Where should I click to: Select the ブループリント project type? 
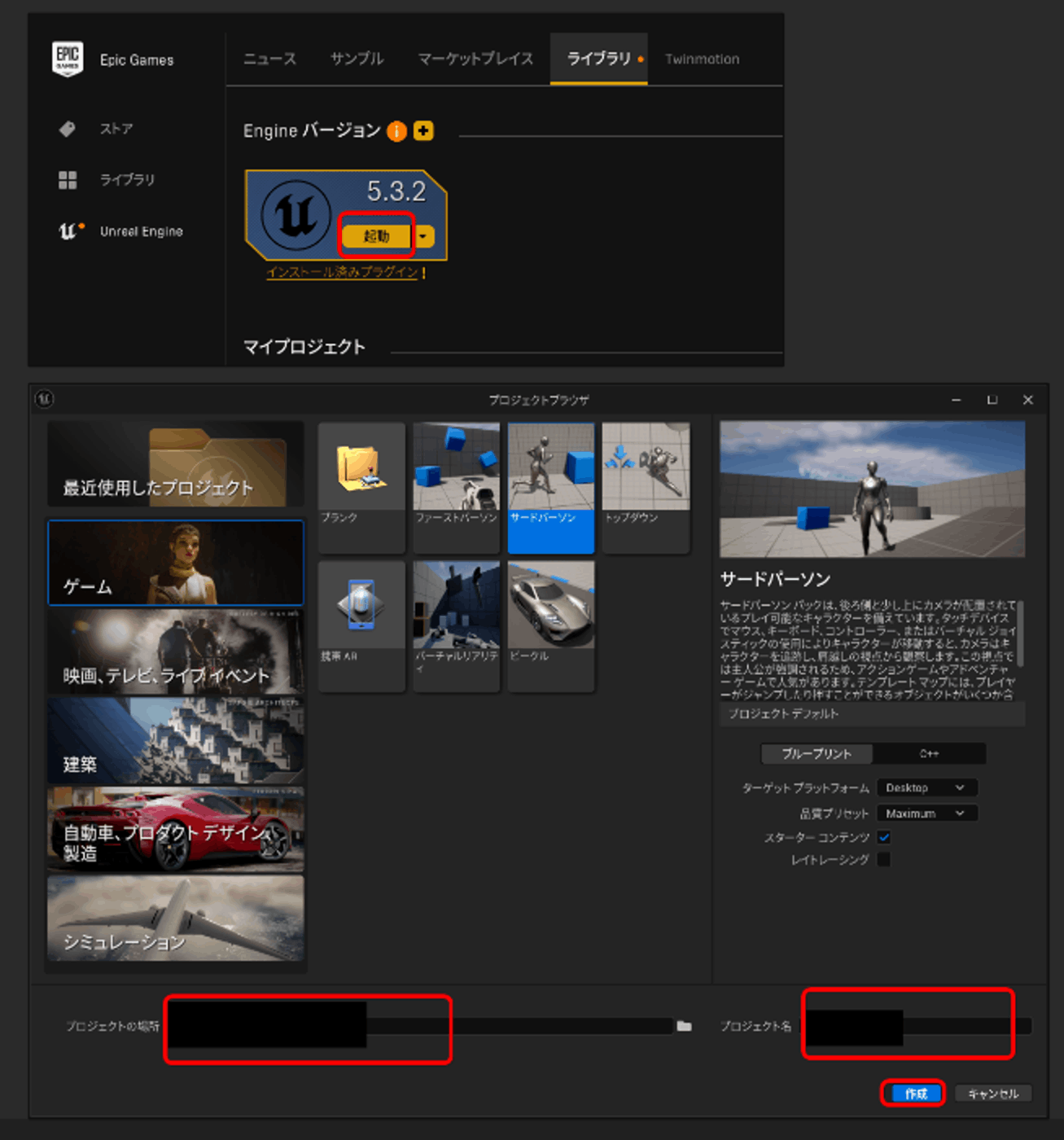[x=817, y=754]
